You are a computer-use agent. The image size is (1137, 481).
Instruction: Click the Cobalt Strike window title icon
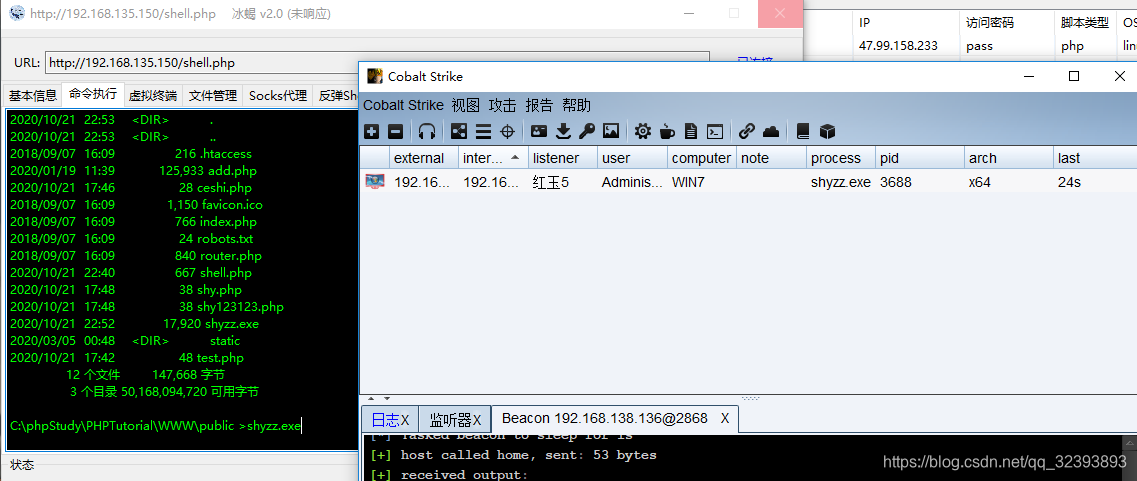coord(375,76)
